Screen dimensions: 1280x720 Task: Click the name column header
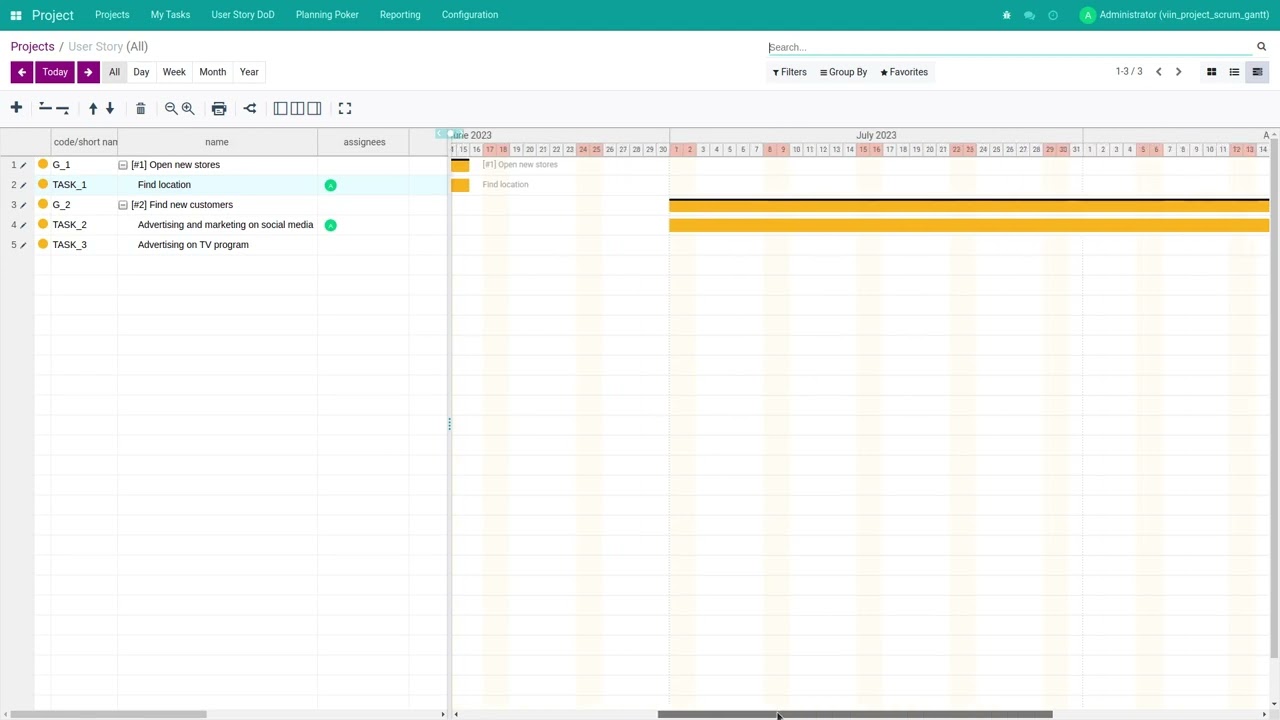pyautogui.click(x=217, y=142)
